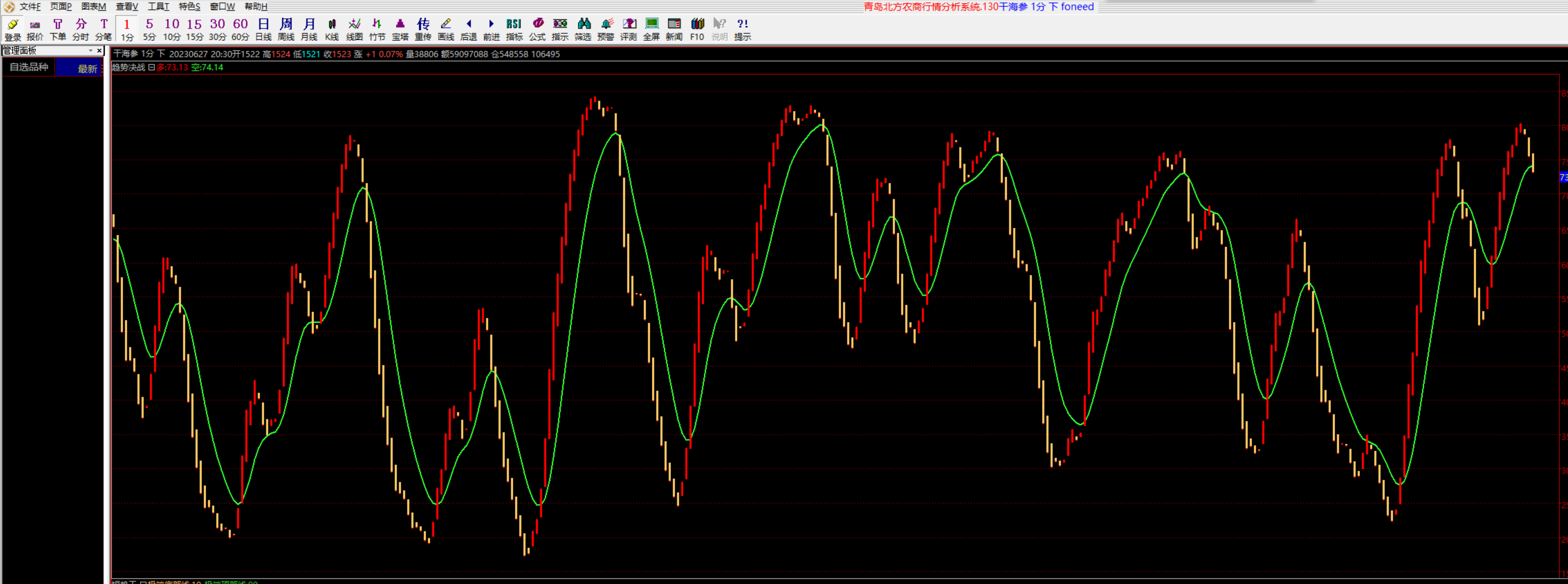The width and height of the screenshot is (1568, 584).
Task: Open the 公式 formula editor
Action: pyautogui.click(x=537, y=29)
